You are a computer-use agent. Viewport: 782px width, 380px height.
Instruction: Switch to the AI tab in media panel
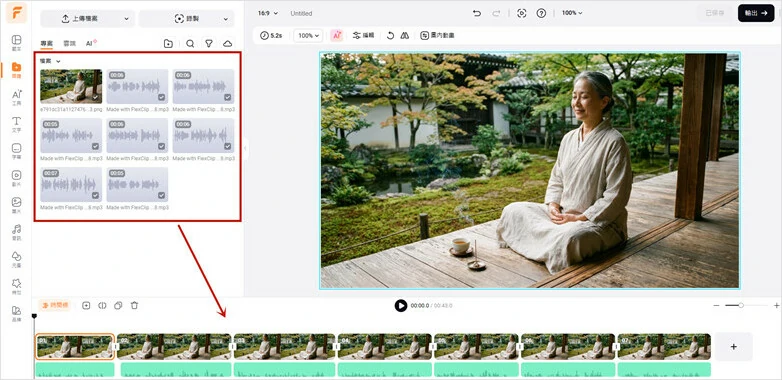91,43
